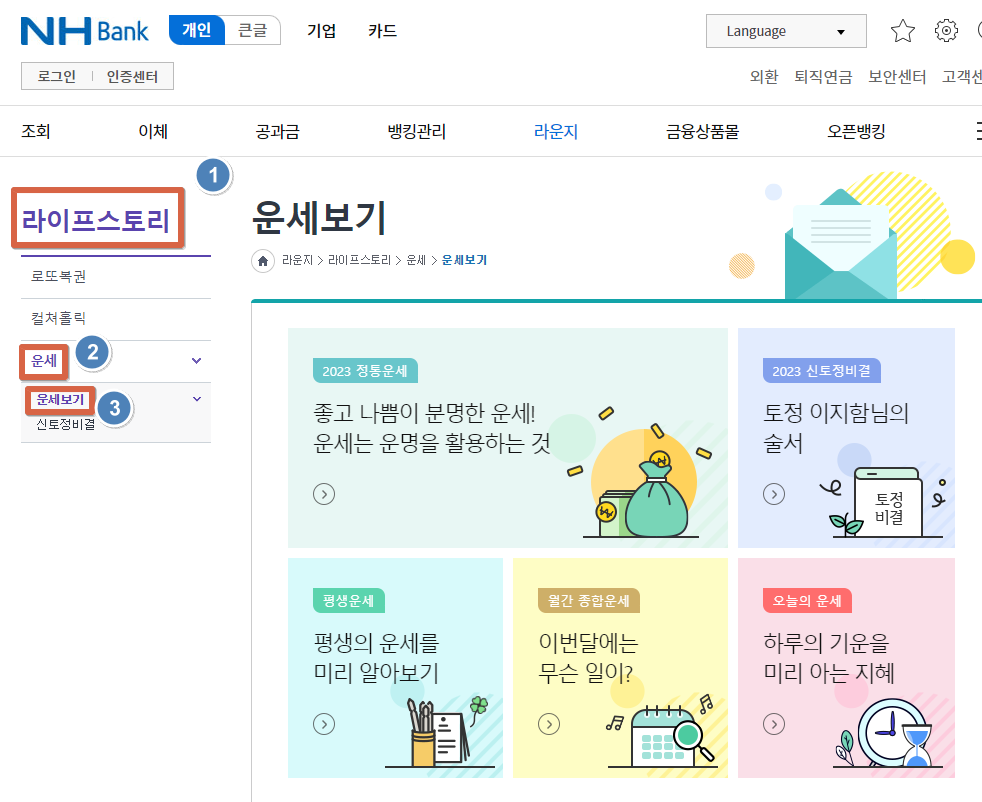Click '평생의 운세를 미리 알아보기' text
The width and height of the screenshot is (982, 802).
[376, 658]
